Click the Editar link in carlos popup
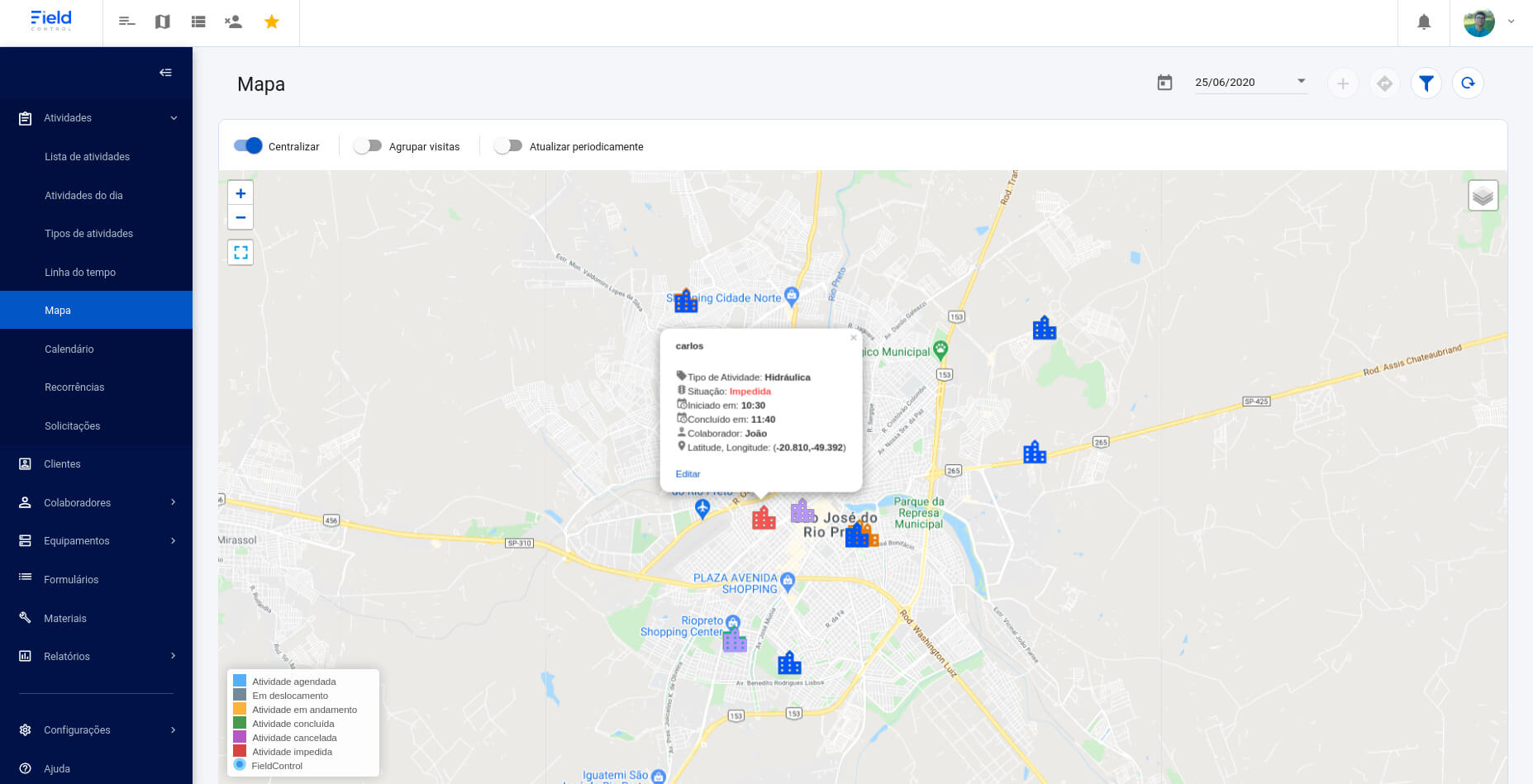Screen dimensions: 1533x784 [x=688, y=473]
